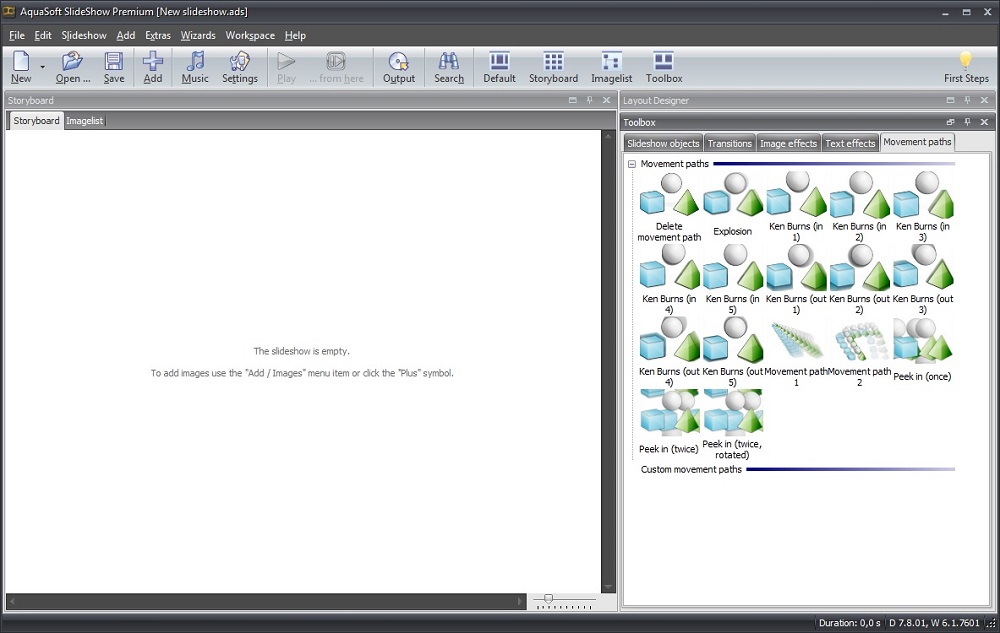This screenshot has width=1000, height=633.
Task: Pin the Layout Designer panel
Action: [967, 100]
